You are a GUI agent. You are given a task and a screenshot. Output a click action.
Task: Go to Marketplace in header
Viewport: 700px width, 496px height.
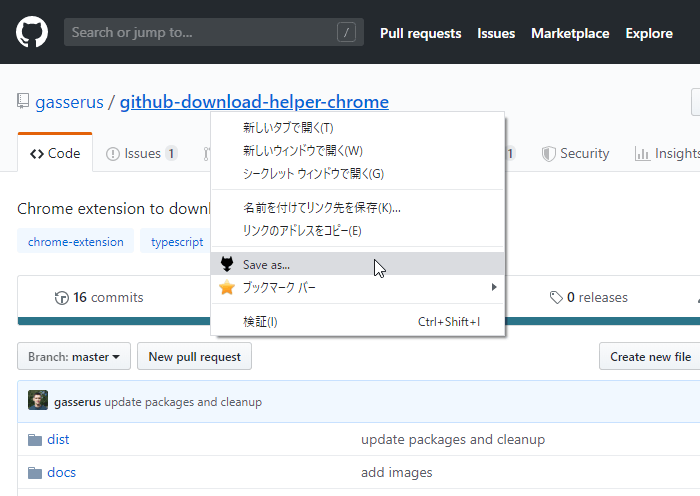pyautogui.click(x=570, y=33)
